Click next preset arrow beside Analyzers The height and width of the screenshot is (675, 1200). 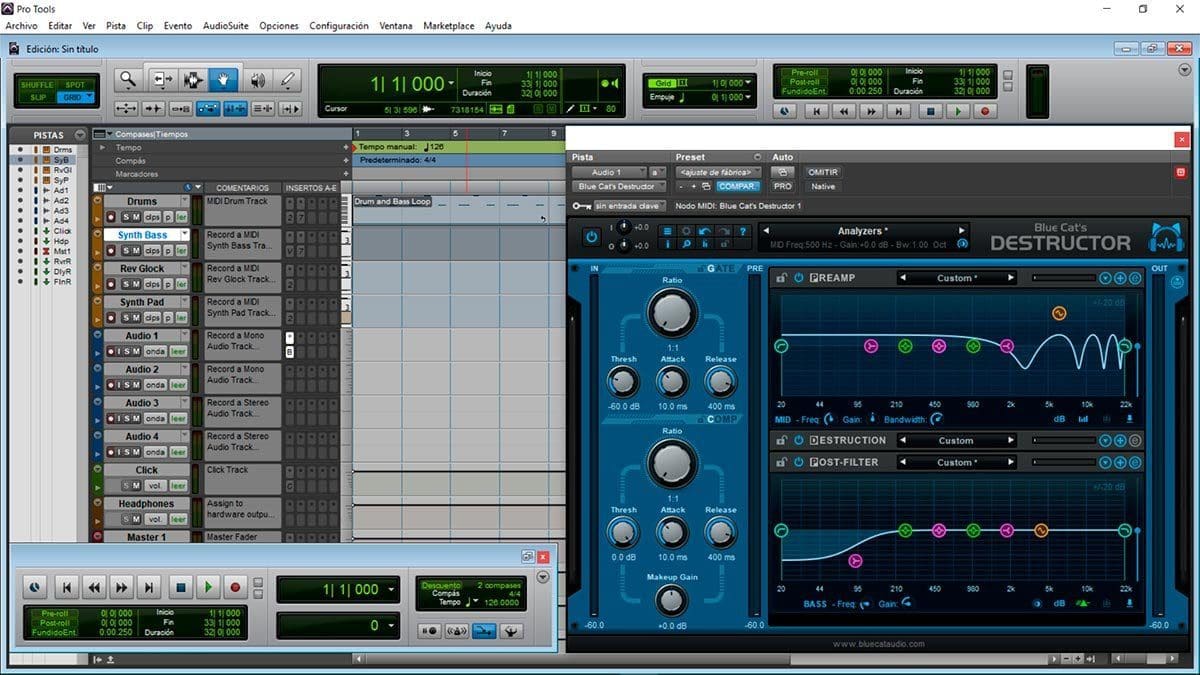962,231
